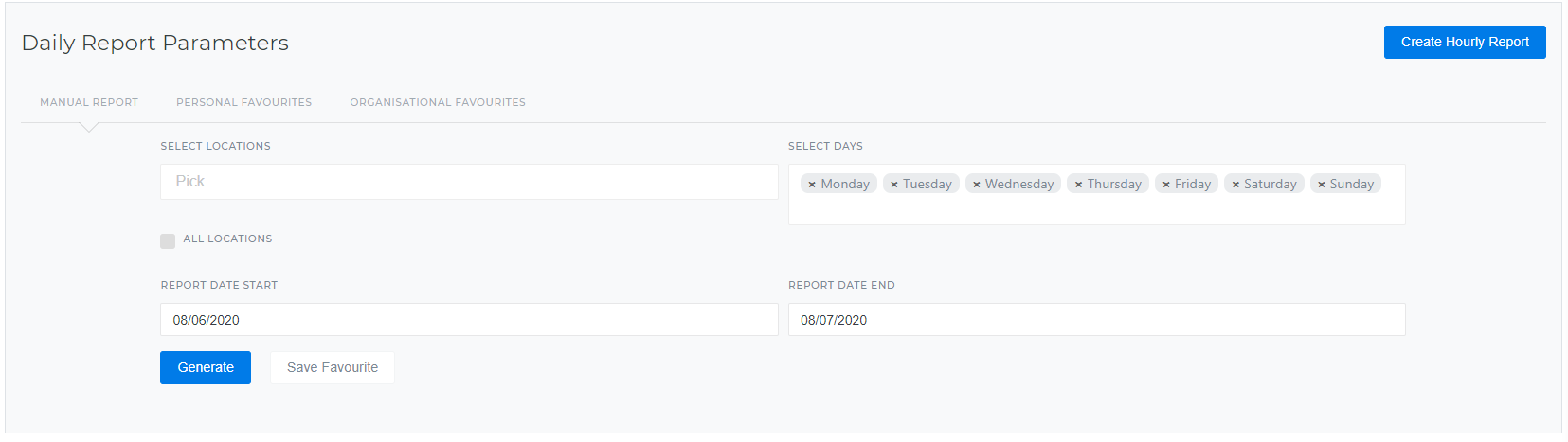Switch to the Manual Report tab
The width and height of the screenshot is (1568, 442).
coord(89,102)
